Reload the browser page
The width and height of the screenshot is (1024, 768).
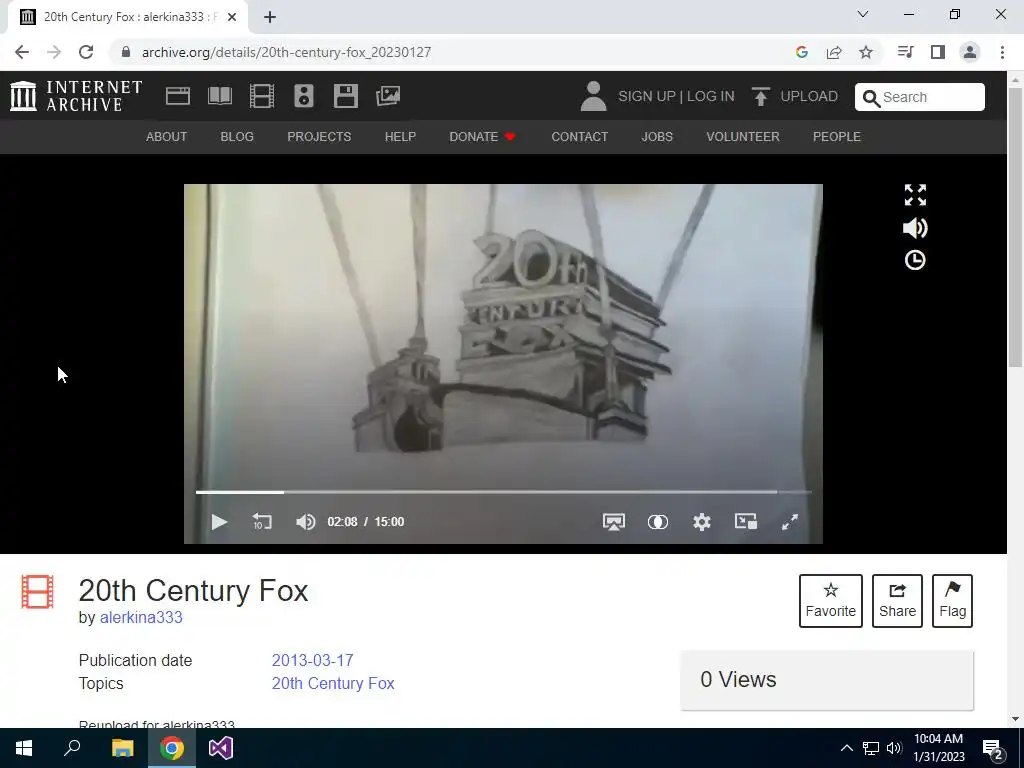[86, 52]
